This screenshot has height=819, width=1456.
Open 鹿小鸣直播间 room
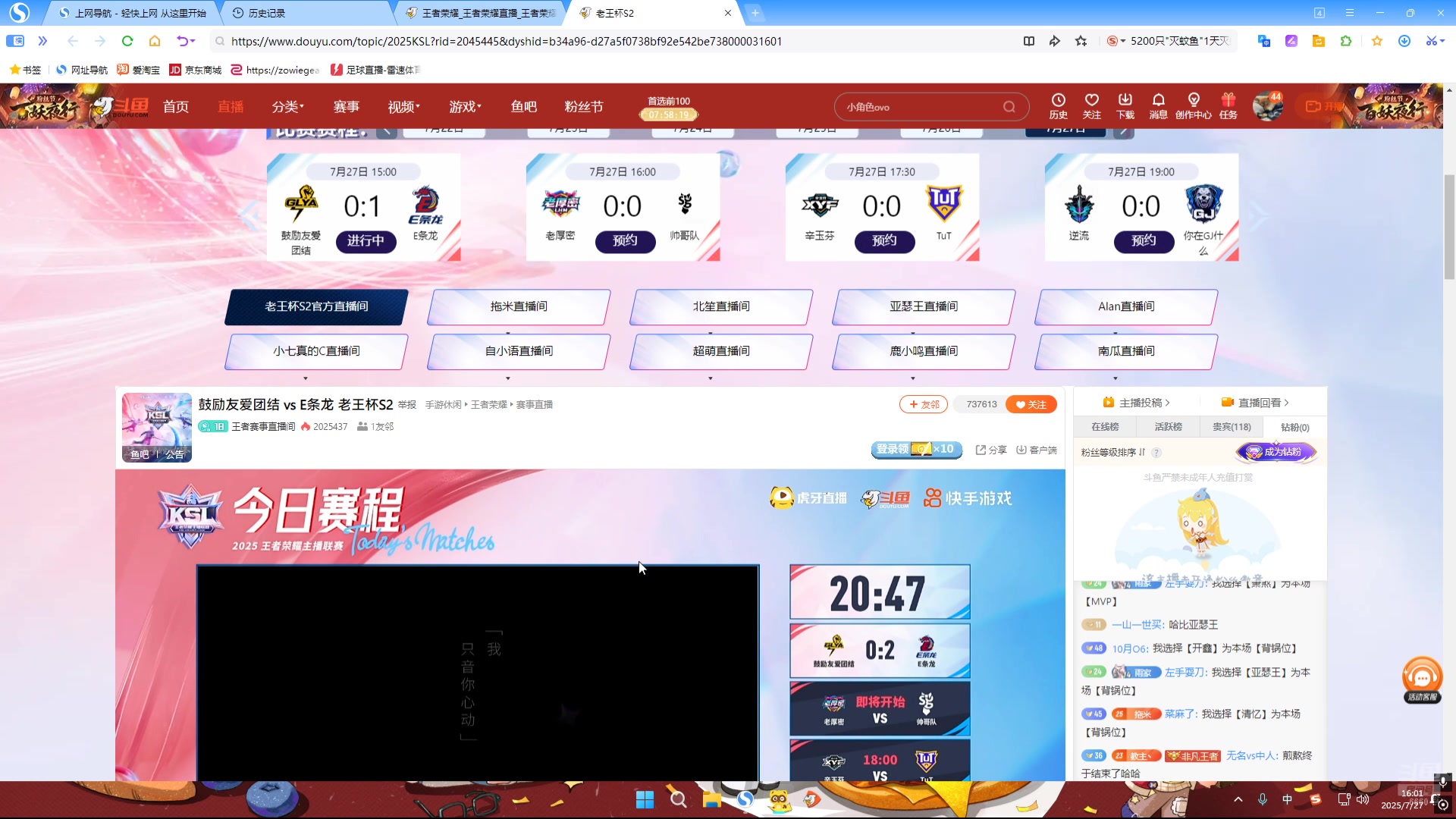[x=924, y=351]
